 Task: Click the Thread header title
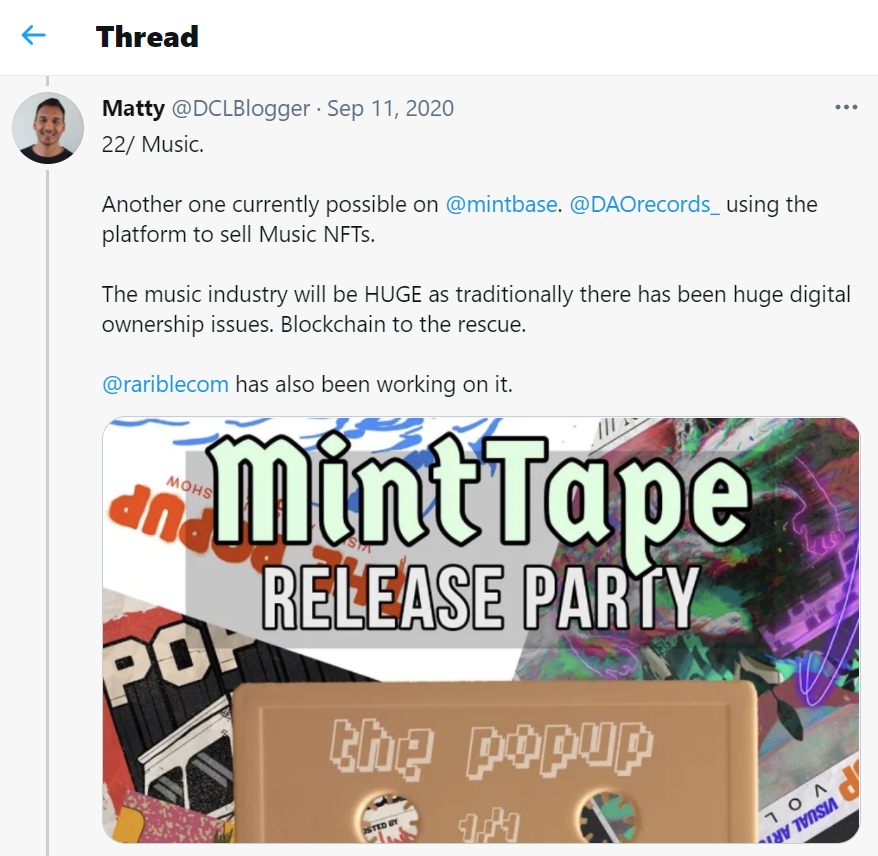click(147, 37)
